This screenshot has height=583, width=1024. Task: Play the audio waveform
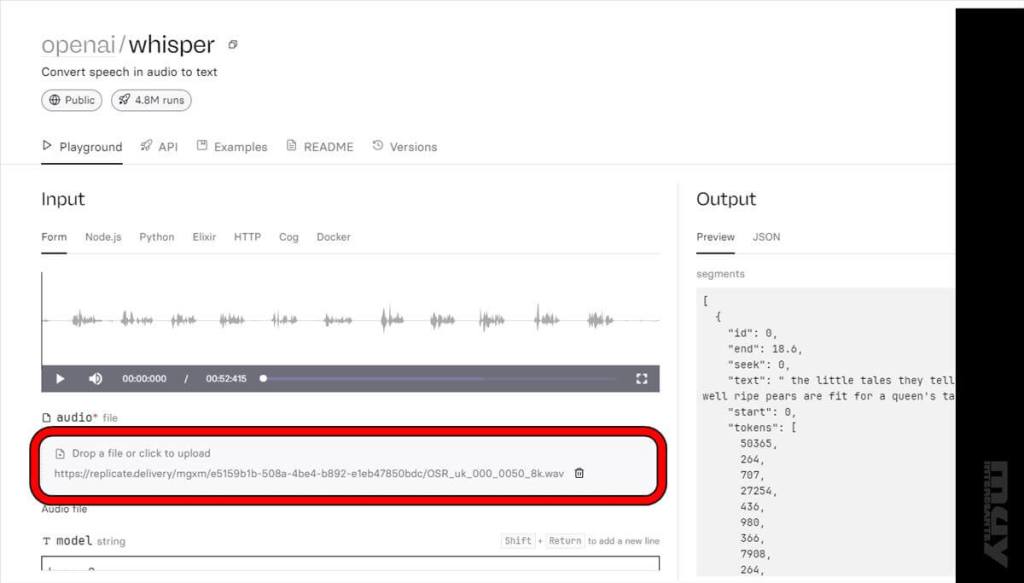pos(60,379)
